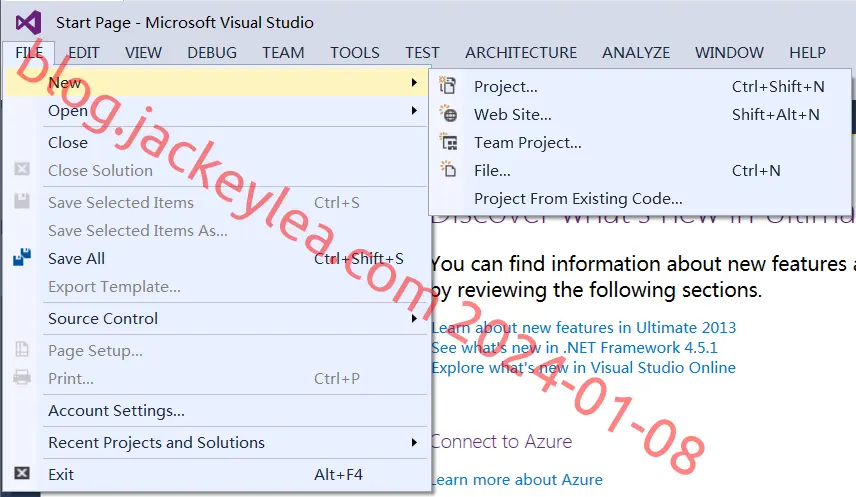Expand Recent Projects and Solutions arrow
The width and height of the screenshot is (856, 497).
414,442
